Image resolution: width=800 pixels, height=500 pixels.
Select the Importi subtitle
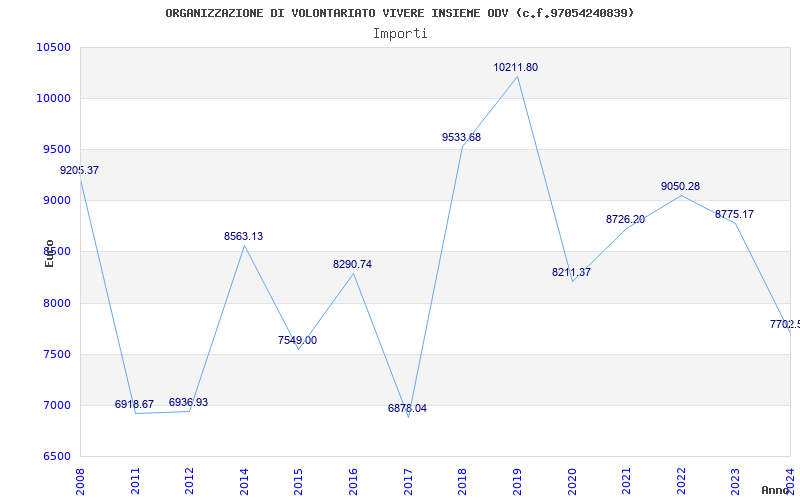(400, 34)
